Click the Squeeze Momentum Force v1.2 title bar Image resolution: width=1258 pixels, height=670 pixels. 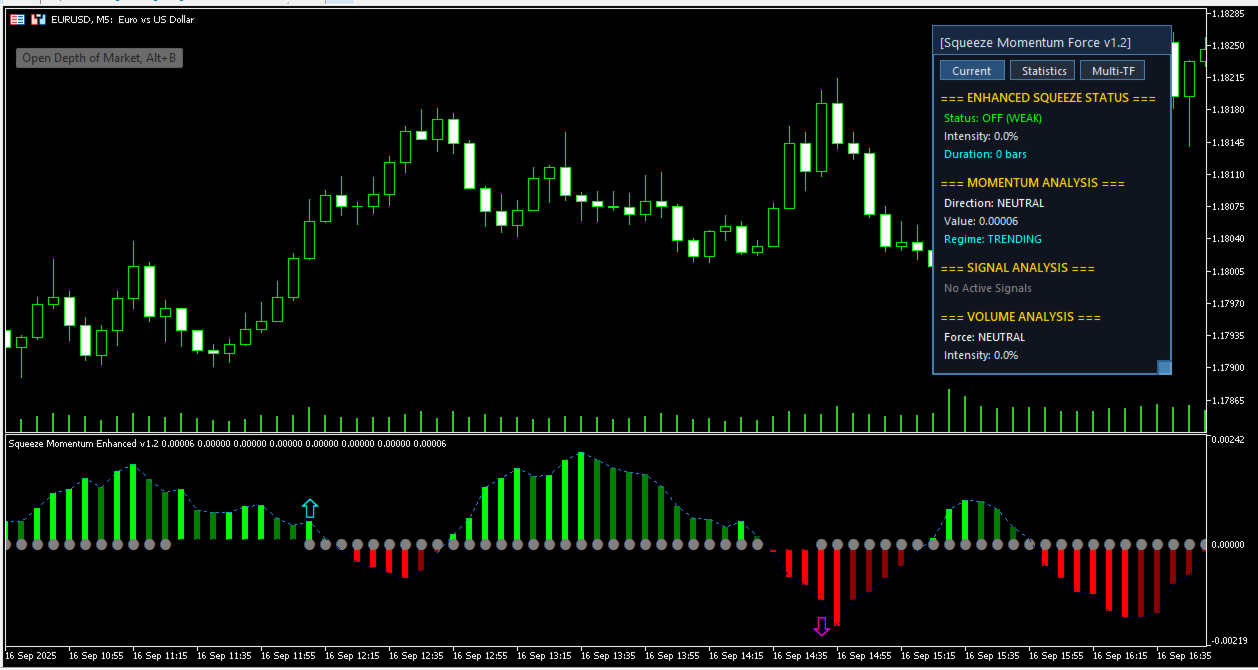pyautogui.click(x=1051, y=42)
